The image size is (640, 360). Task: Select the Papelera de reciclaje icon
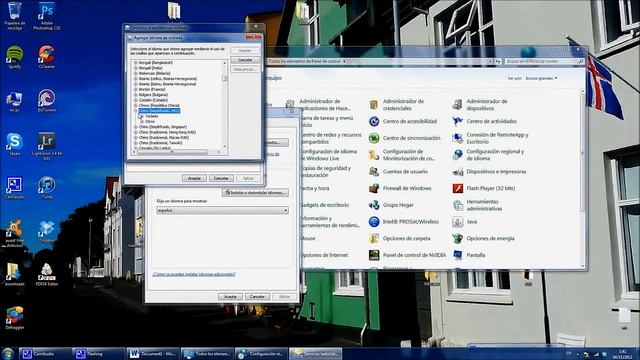tap(15, 16)
